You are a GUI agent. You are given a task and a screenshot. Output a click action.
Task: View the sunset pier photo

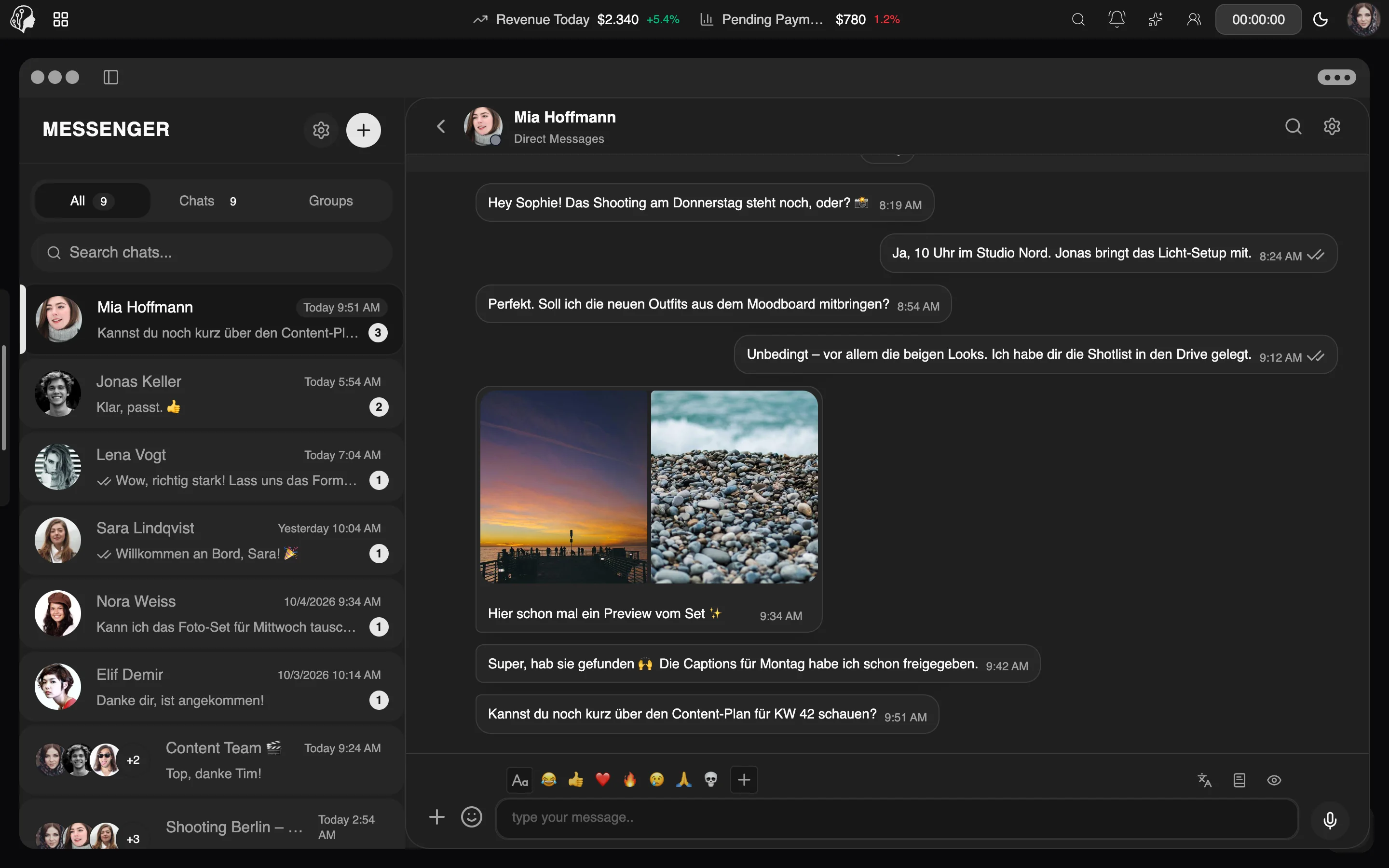pyautogui.click(x=564, y=487)
